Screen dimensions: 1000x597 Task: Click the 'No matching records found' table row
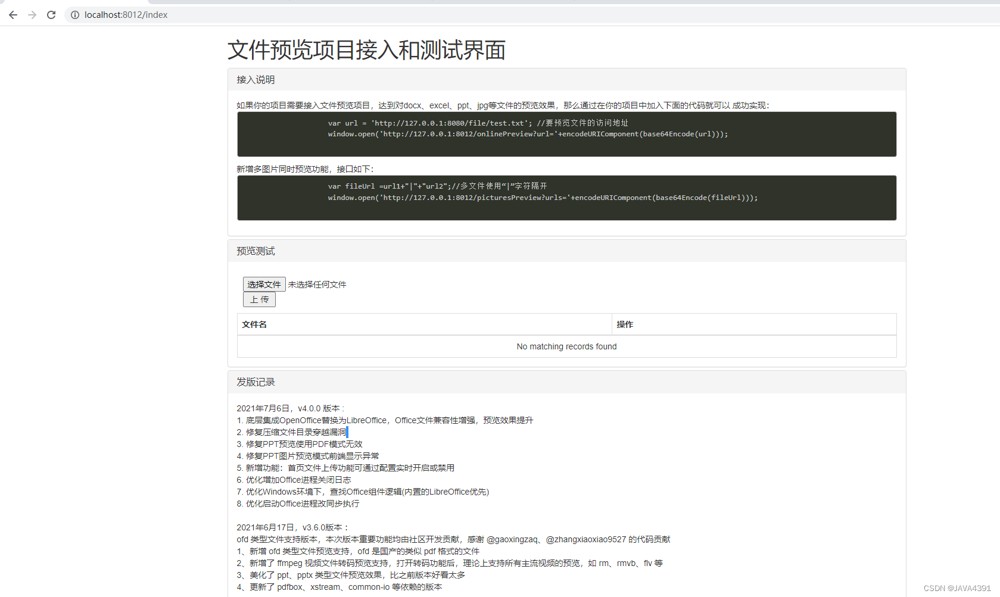click(x=566, y=346)
